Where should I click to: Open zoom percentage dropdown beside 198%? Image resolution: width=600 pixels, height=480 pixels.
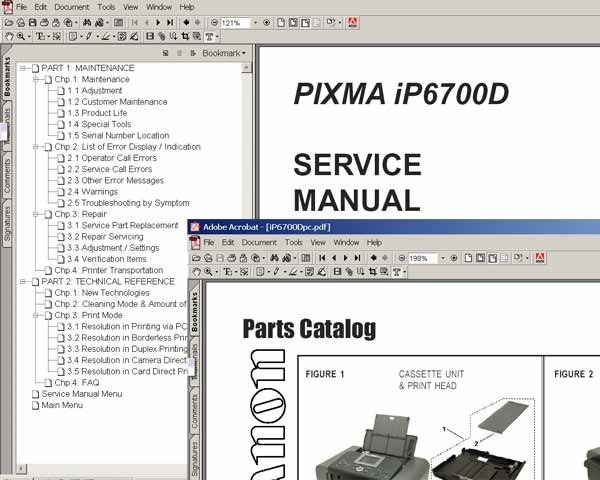tap(443, 258)
